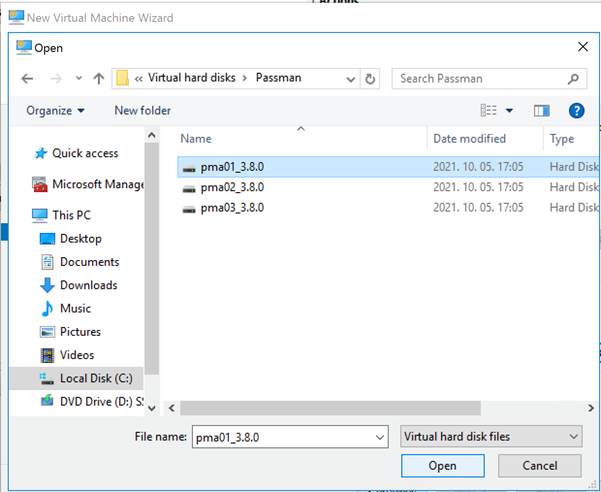The width and height of the screenshot is (601, 492).
Task: Click the Music note icon
Action: coord(47,309)
